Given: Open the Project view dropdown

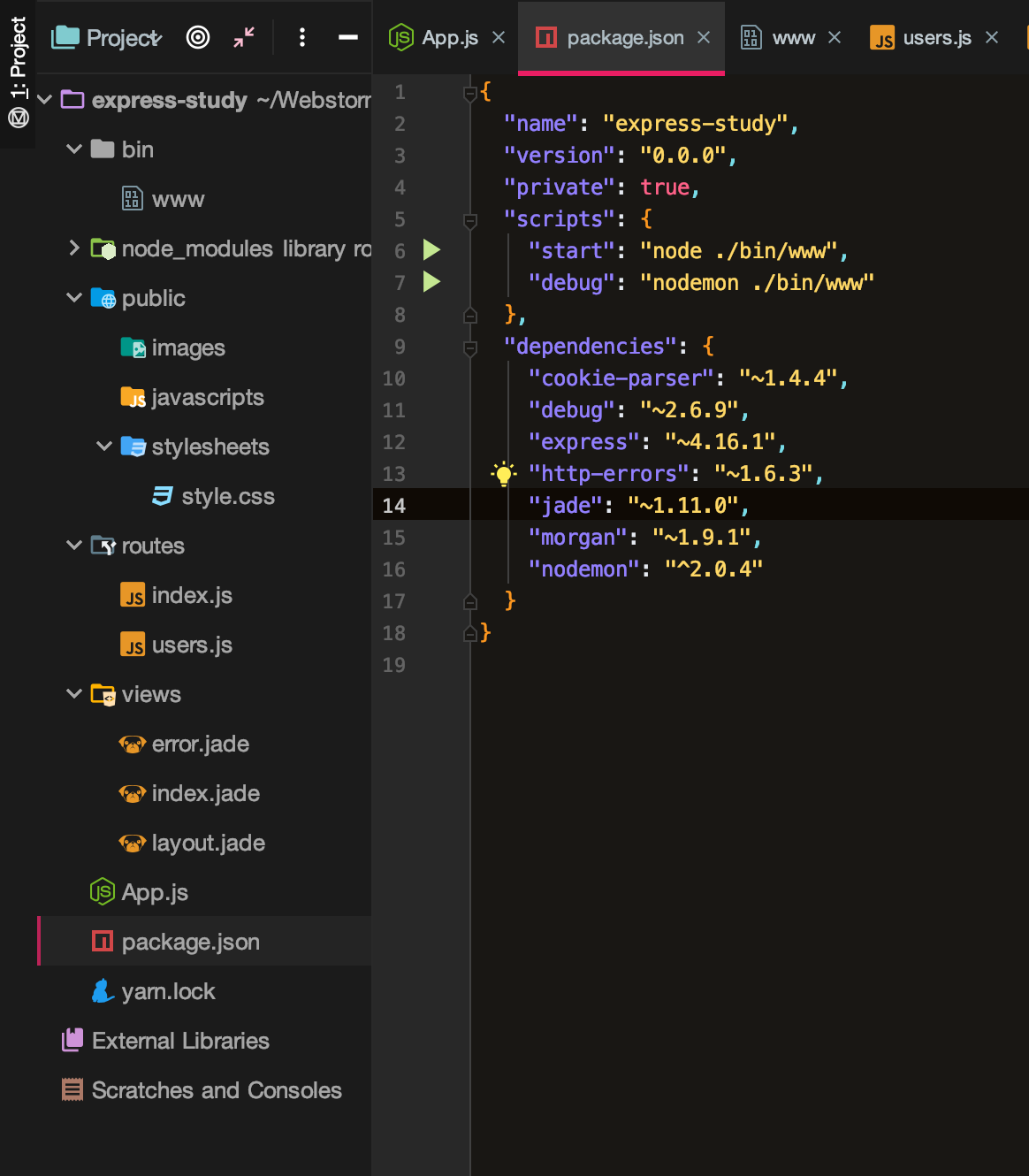Looking at the screenshot, I should (106, 37).
